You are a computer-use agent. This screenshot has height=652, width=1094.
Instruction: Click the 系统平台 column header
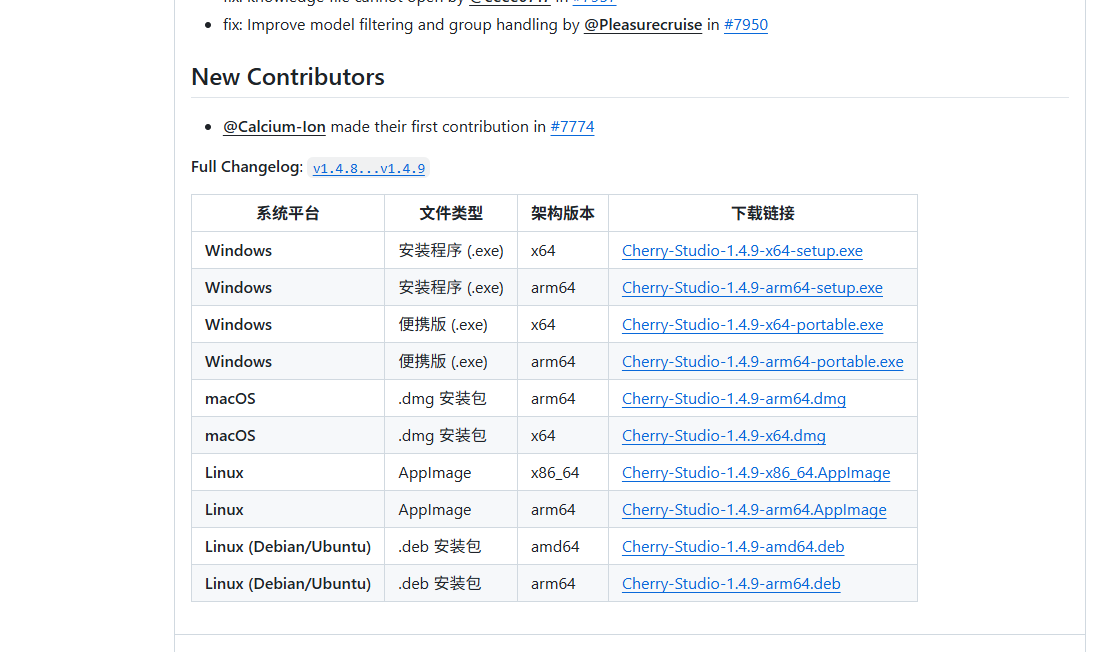pyautogui.click(x=287, y=214)
